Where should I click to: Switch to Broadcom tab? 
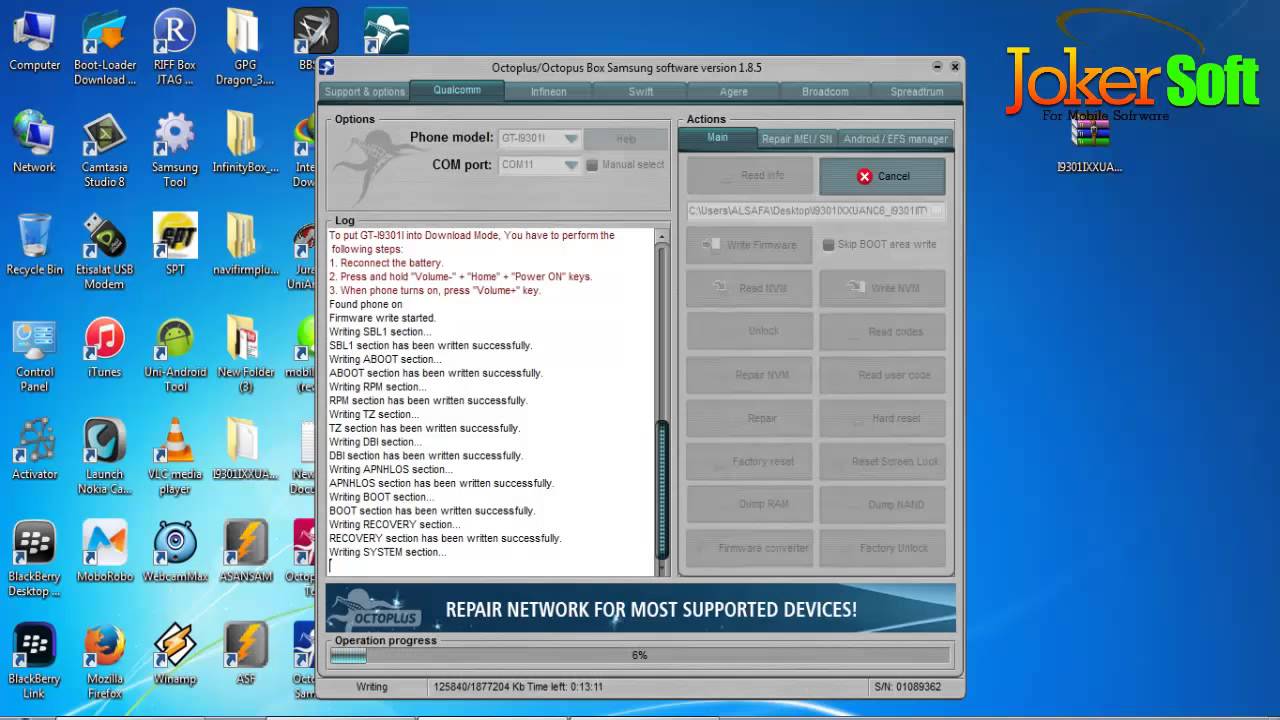[825, 92]
